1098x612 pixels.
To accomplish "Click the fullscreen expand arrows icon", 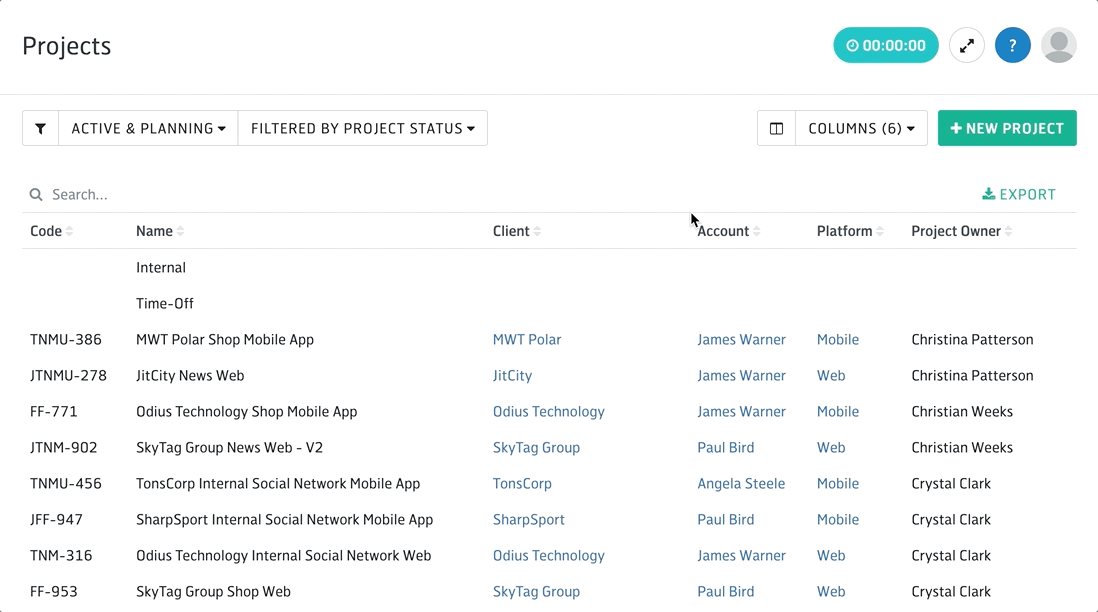I will coord(967,46).
